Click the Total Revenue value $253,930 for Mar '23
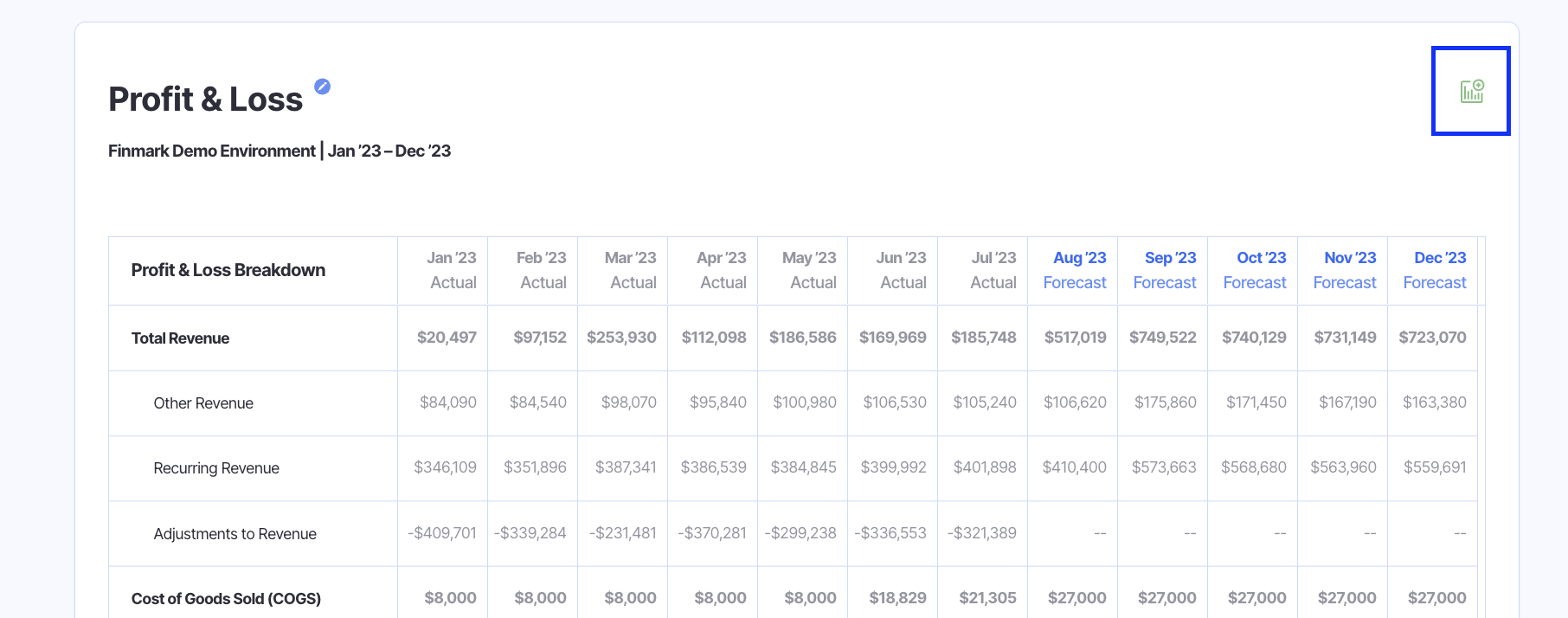Viewport: 1568px width, 618px height. tap(621, 338)
